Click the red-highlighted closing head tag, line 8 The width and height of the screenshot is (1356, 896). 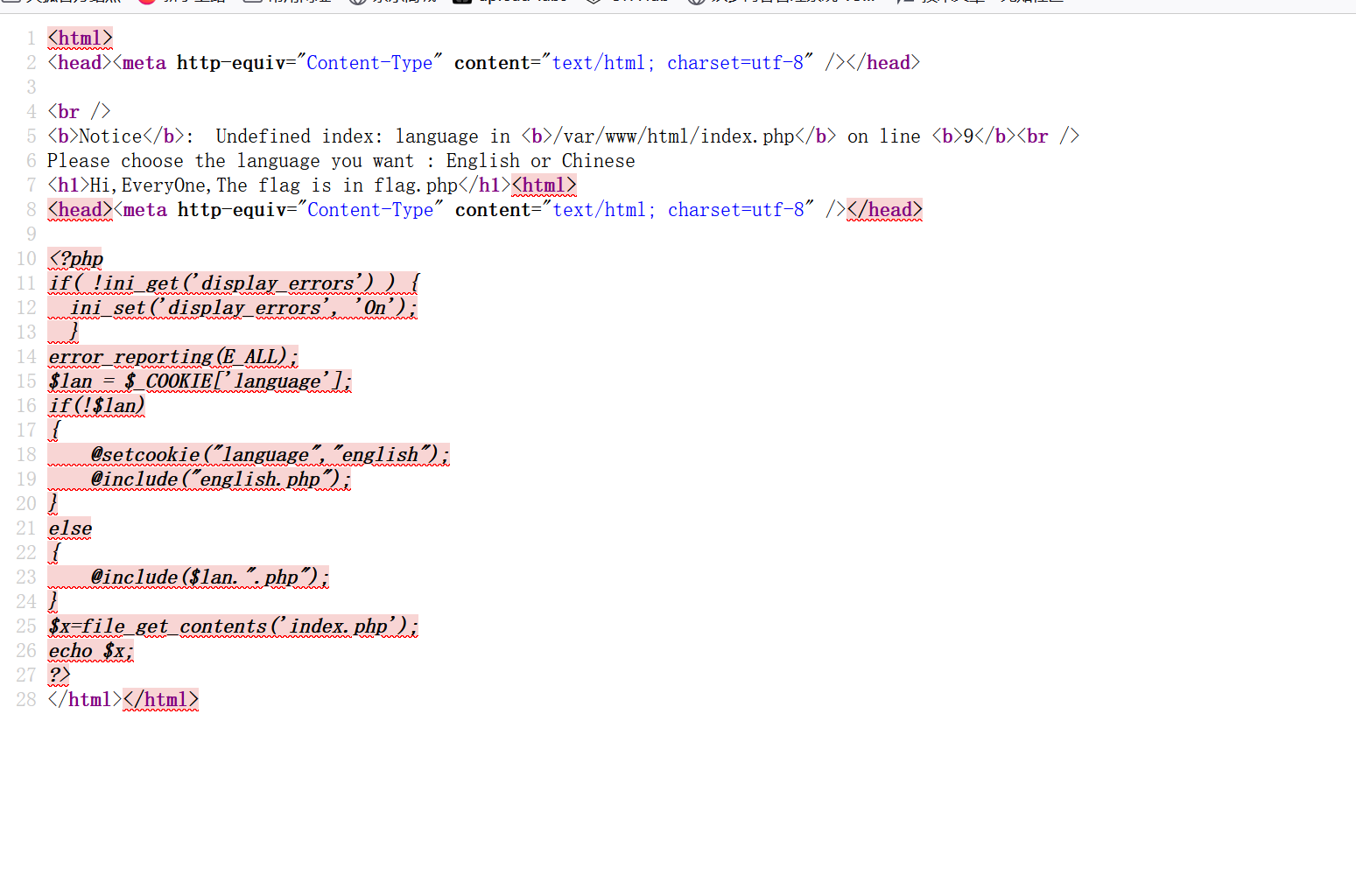click(884, 210)
